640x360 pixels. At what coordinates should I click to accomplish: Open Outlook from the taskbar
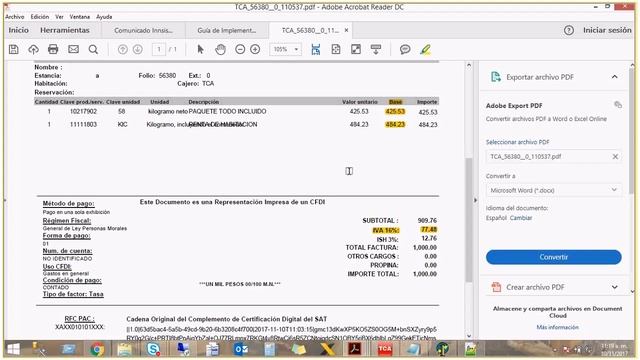[241, 349]
